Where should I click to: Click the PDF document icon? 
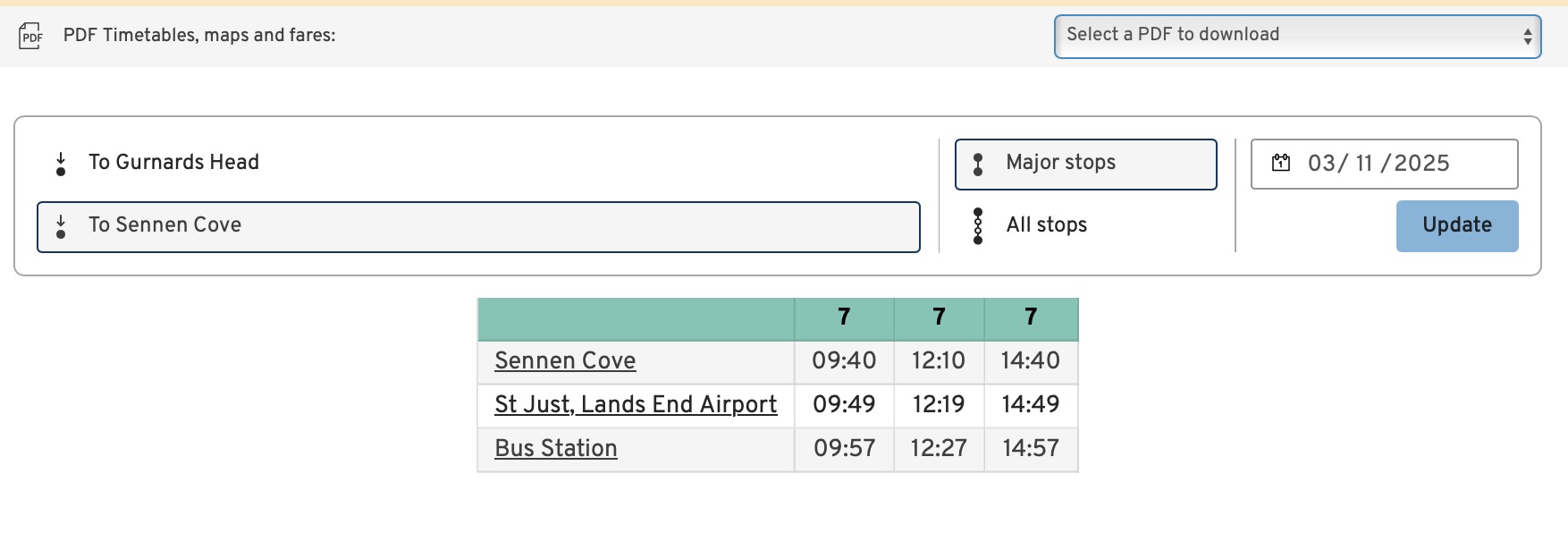tap(31, 36)
